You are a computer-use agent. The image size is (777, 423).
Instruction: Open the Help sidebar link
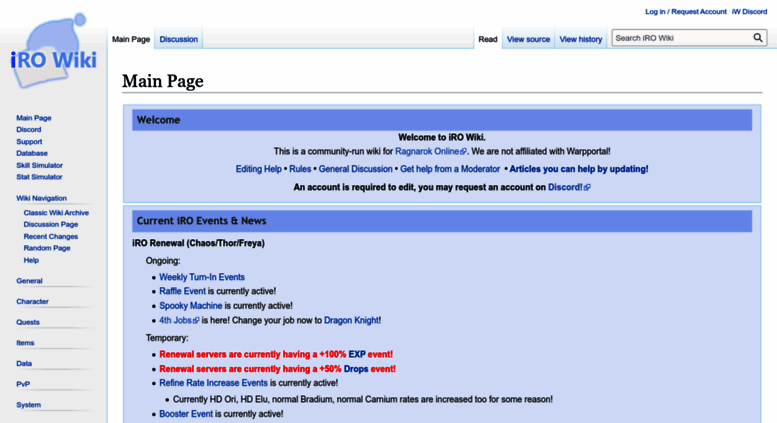pyautogui.click(x=31, y=260)
